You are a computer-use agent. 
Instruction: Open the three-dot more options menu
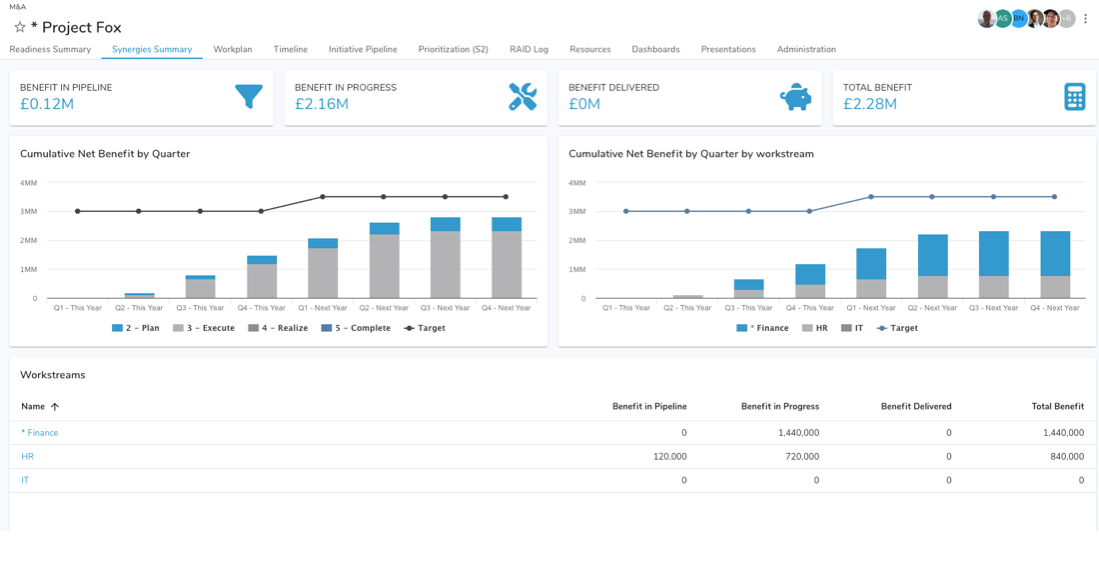pyautogui.click(x=1086, y=19)
